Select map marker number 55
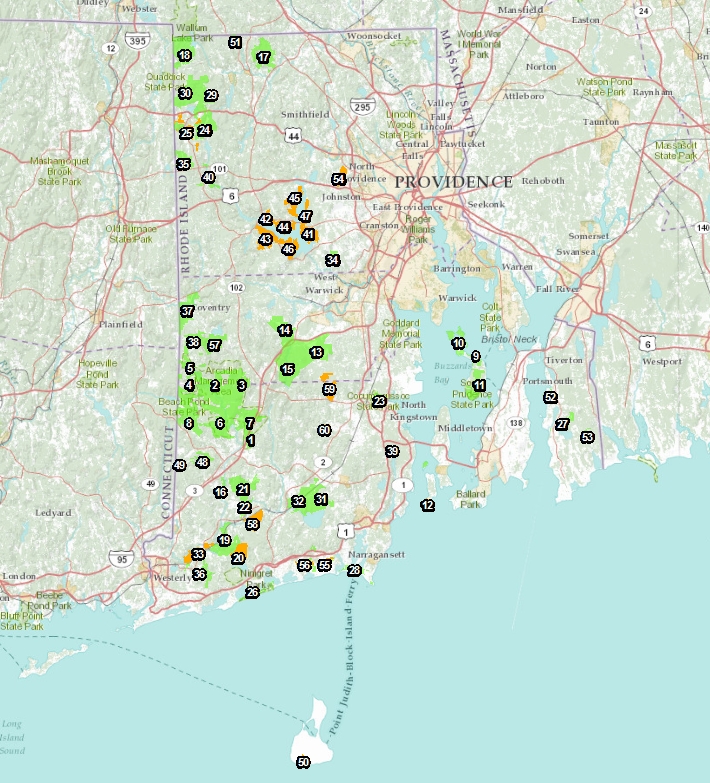This screenshot has height=783, width=710. point(325,565)
